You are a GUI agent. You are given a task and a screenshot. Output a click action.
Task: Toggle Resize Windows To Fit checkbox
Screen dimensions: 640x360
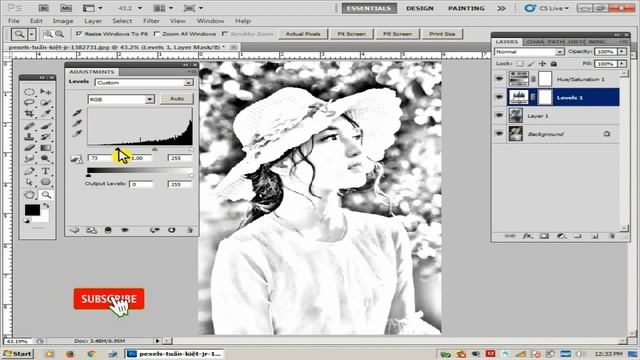[x=79, y=34]
